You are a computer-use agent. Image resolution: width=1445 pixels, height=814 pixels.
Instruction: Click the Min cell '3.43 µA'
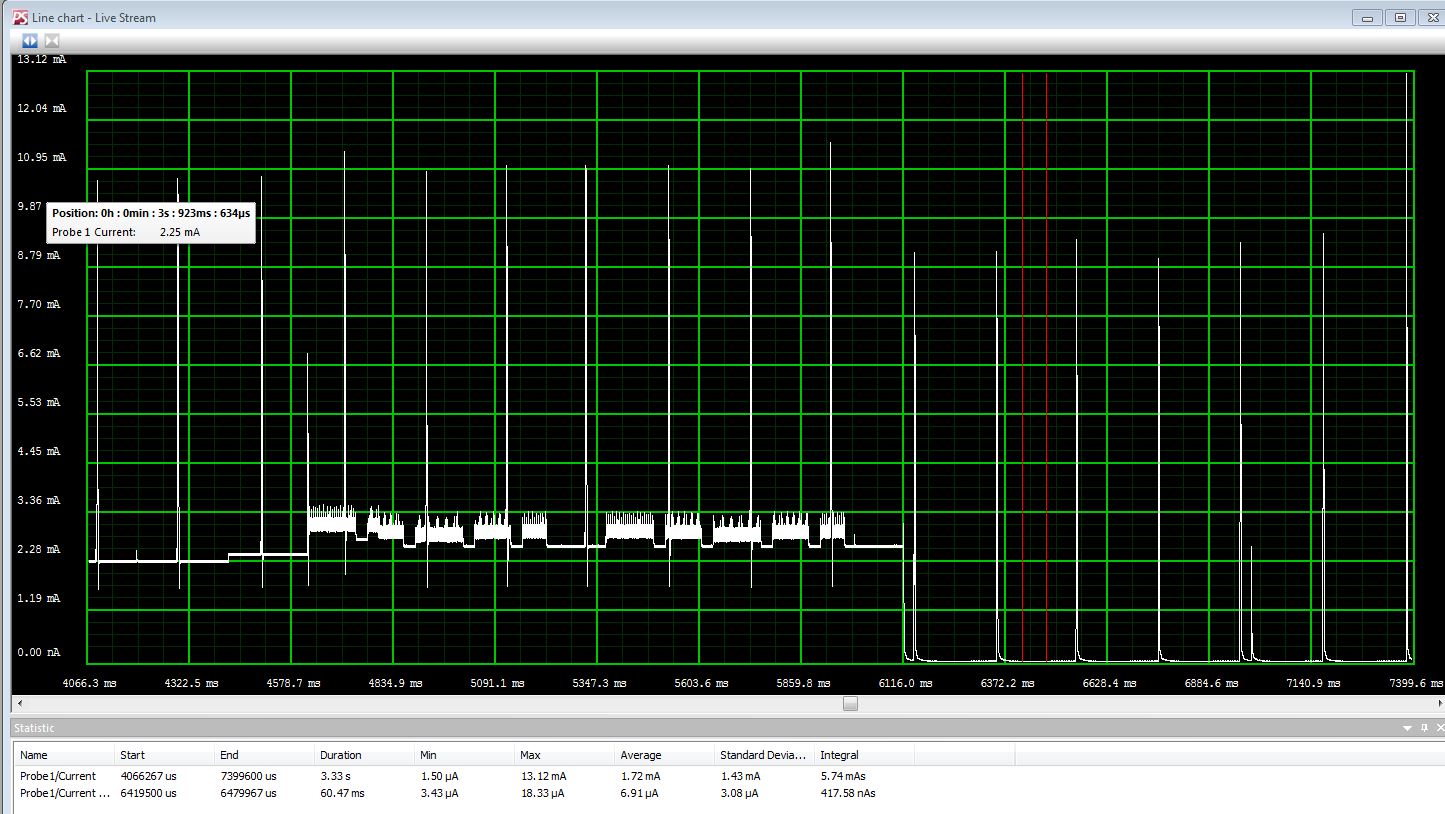(x=439, y=793)
